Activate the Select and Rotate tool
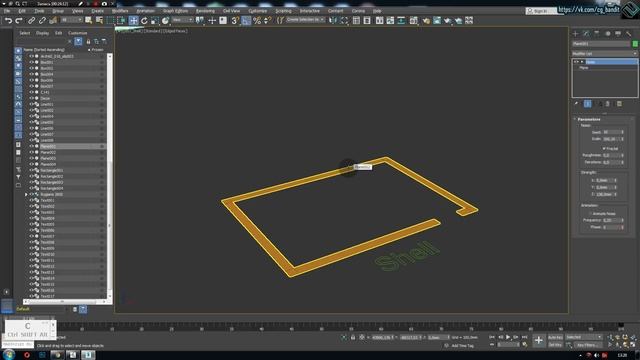Image resolution: width=640 pixels, height=360 pixels. 144,20
